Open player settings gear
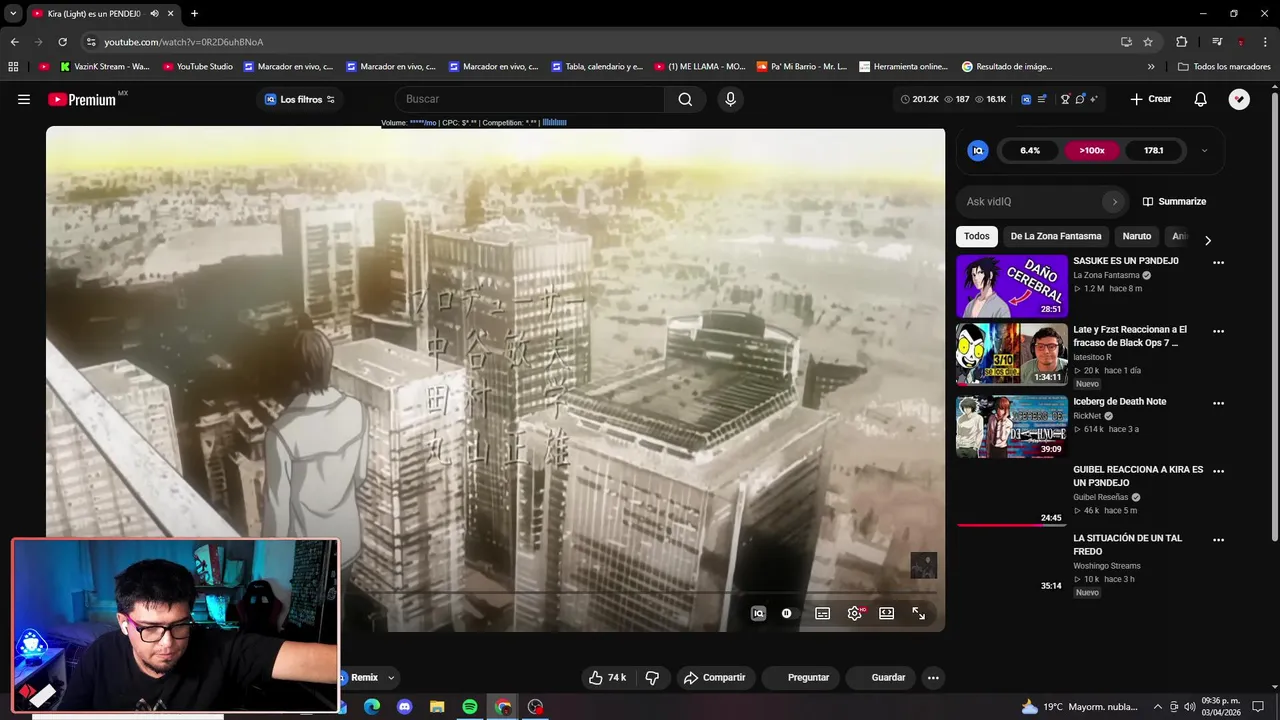The width and height of the screenshot is (1280, 720). [855, 614]
